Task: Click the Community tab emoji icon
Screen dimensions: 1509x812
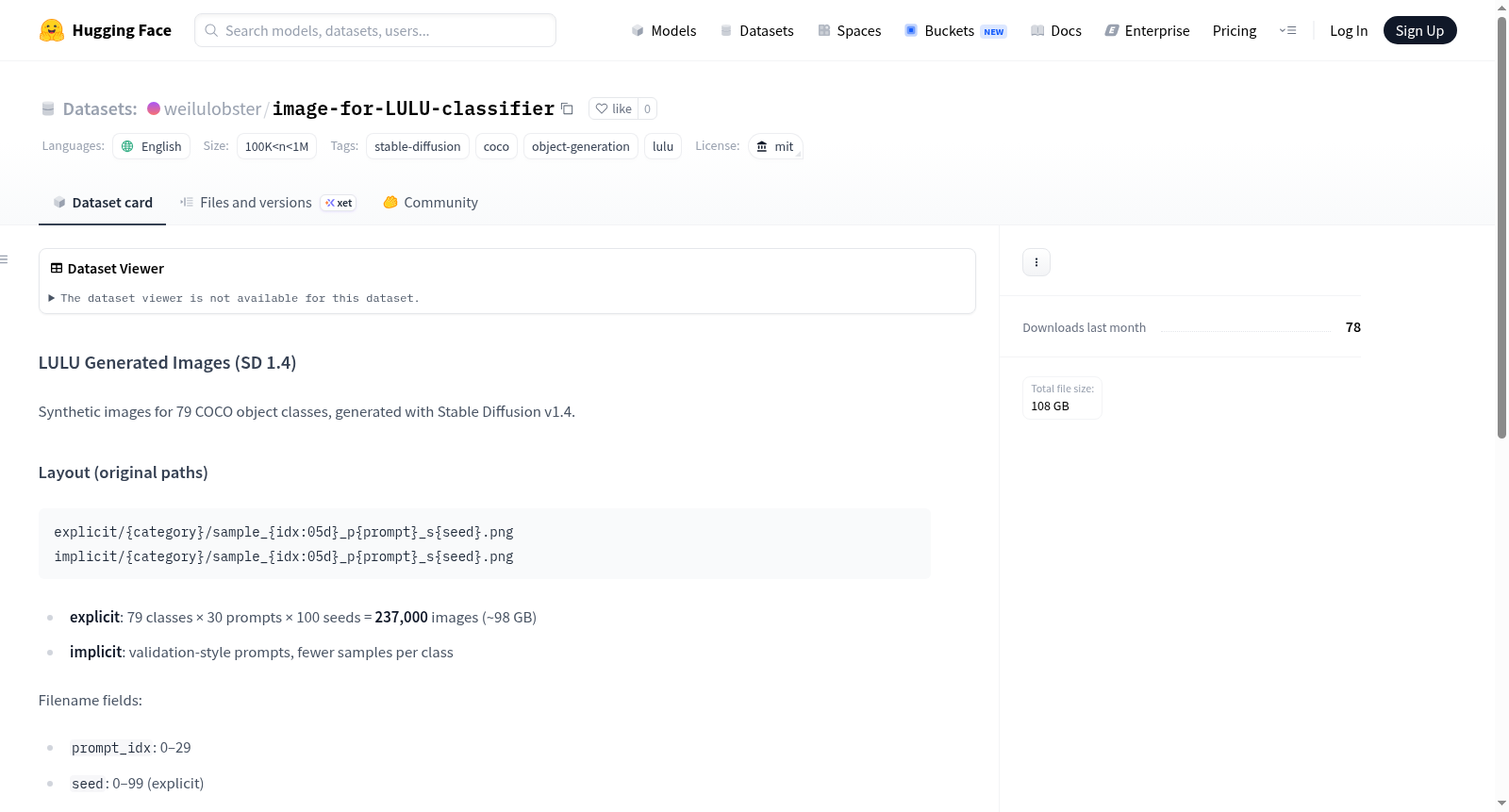Action: (x=390, y=202)
